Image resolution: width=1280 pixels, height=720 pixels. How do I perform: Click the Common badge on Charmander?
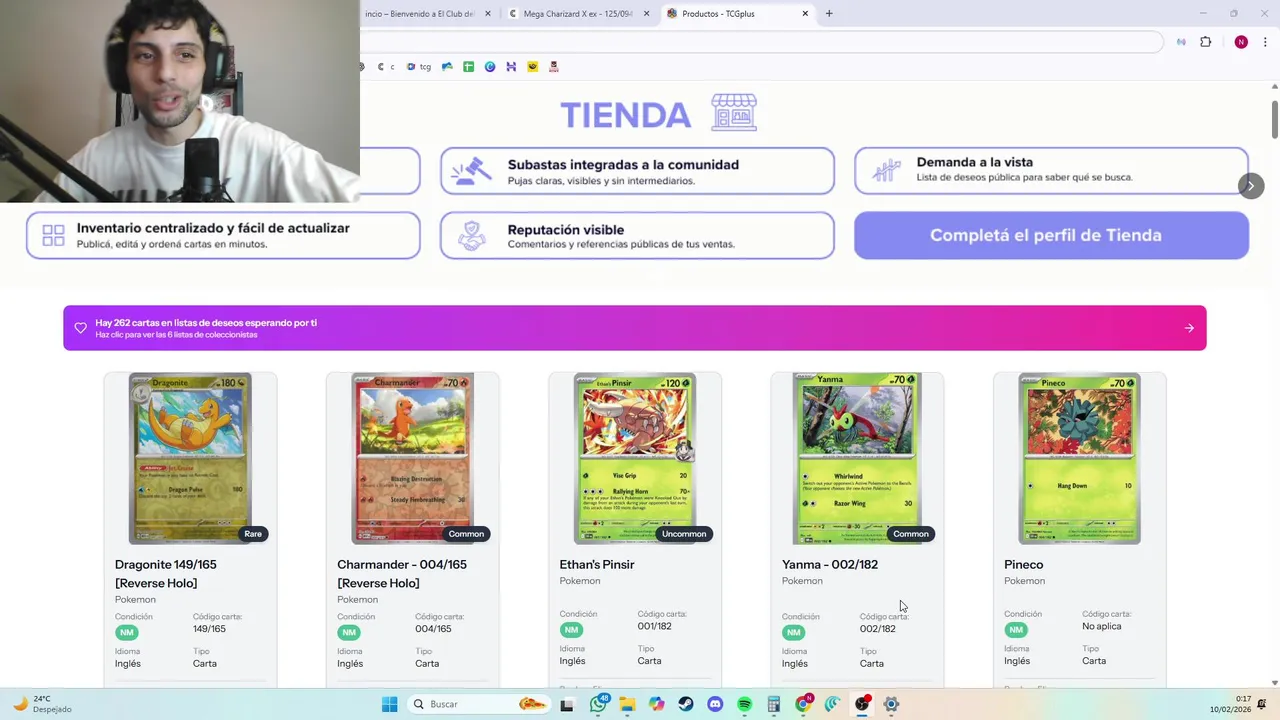click(466, 534)
